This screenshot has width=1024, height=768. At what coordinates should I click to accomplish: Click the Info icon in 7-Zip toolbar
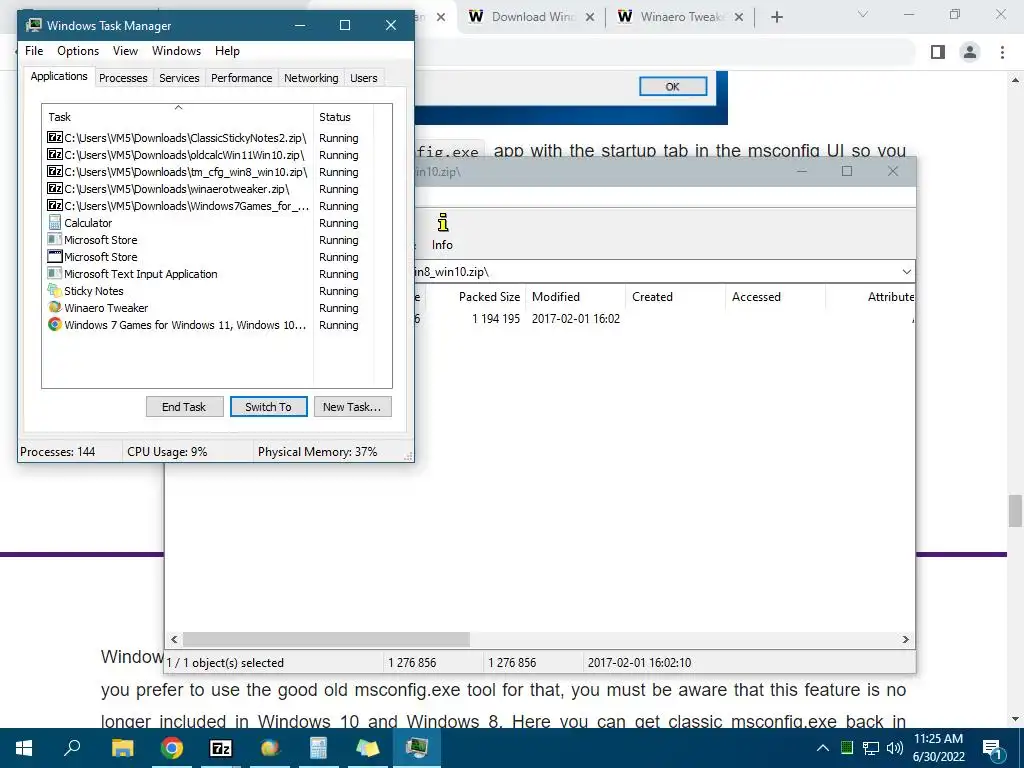click(442, 232)
